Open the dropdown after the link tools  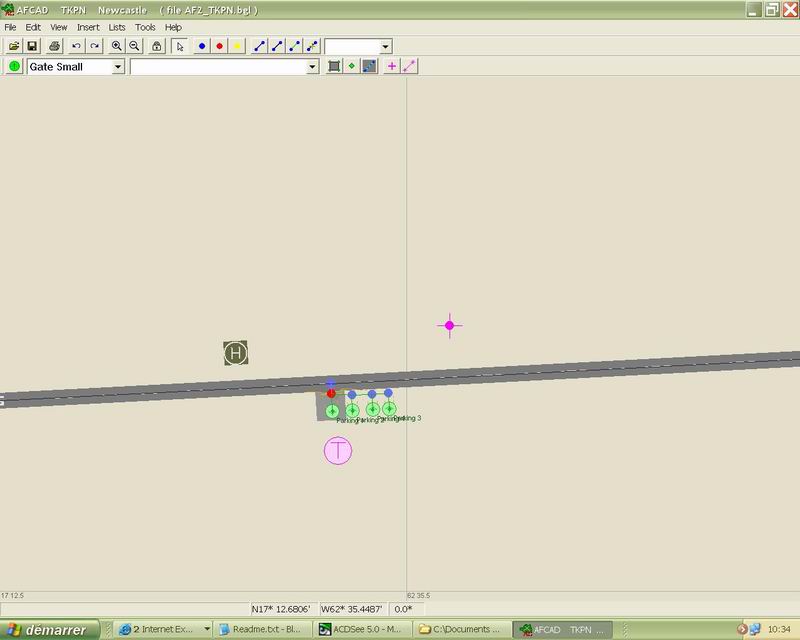tap(385, 46)
